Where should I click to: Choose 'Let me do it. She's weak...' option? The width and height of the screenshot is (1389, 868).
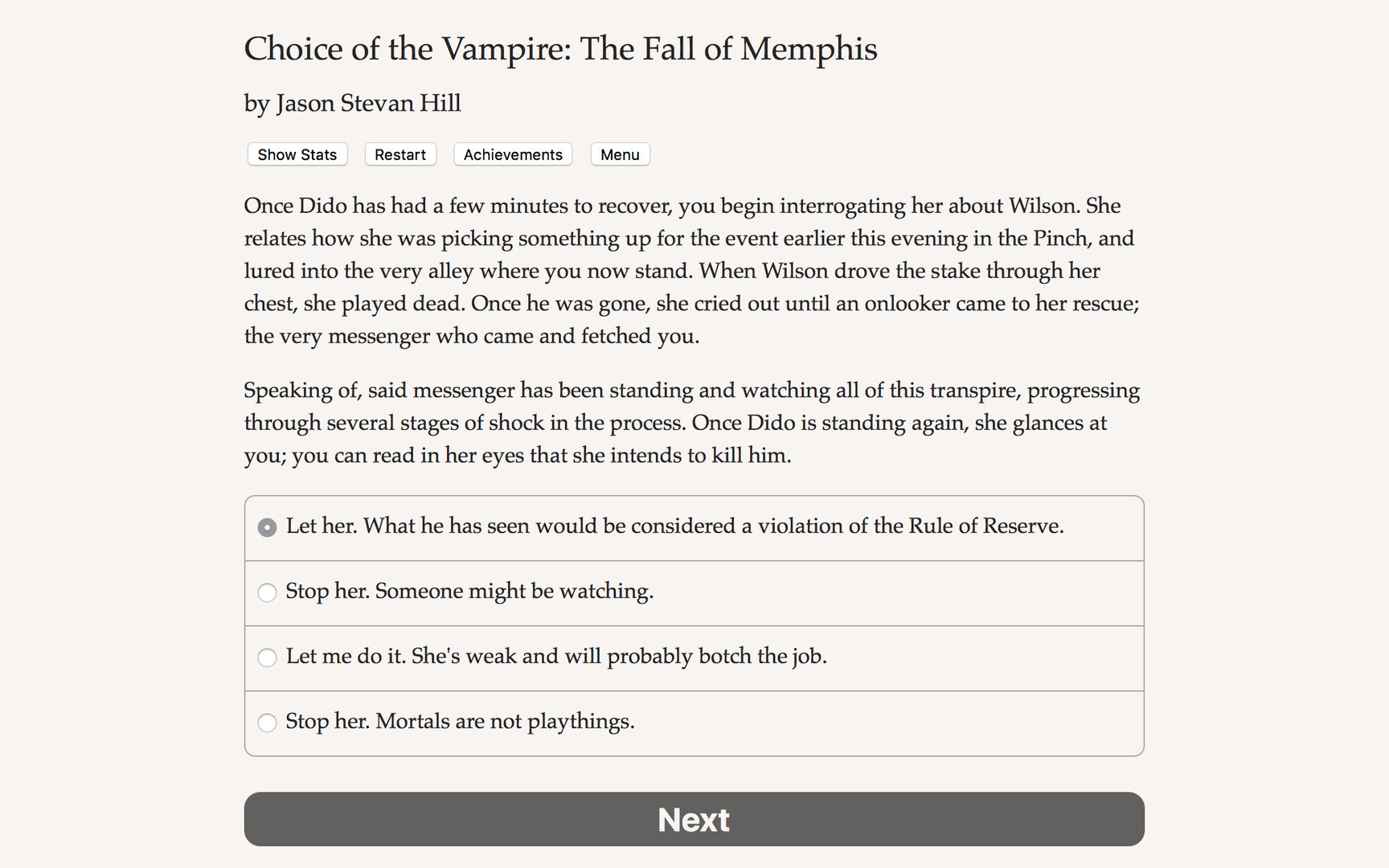[x=556, y=657]
